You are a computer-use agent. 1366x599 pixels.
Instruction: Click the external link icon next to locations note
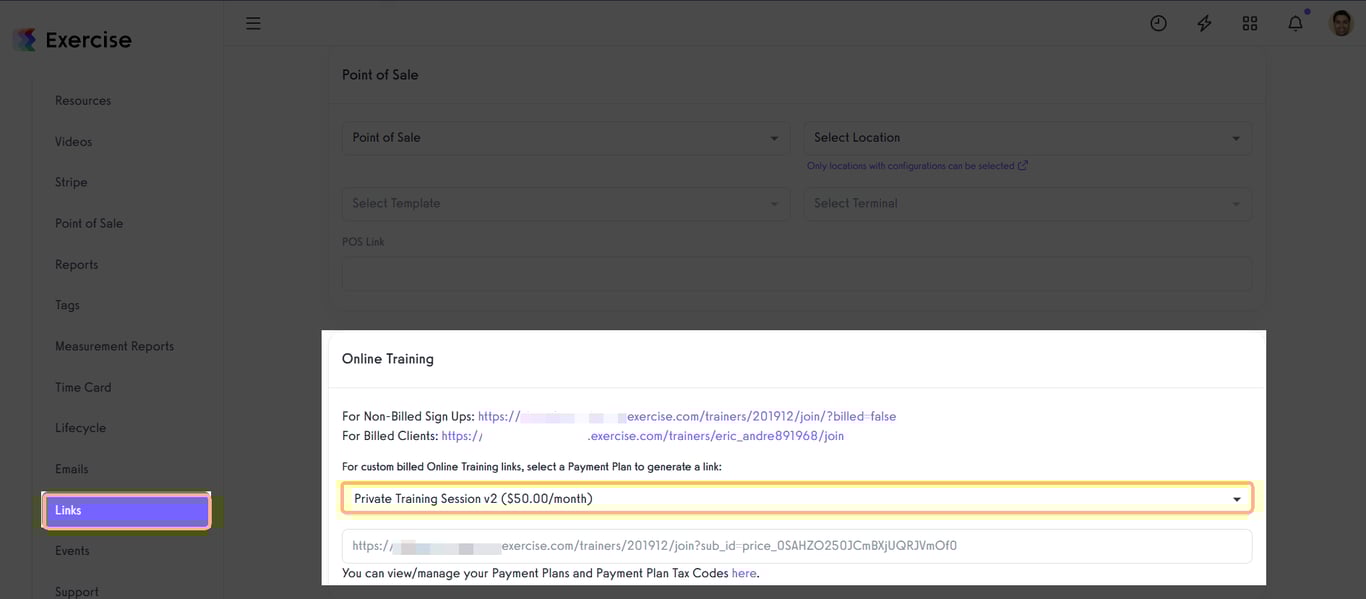pyautogui.click(x=1021, y=165)
